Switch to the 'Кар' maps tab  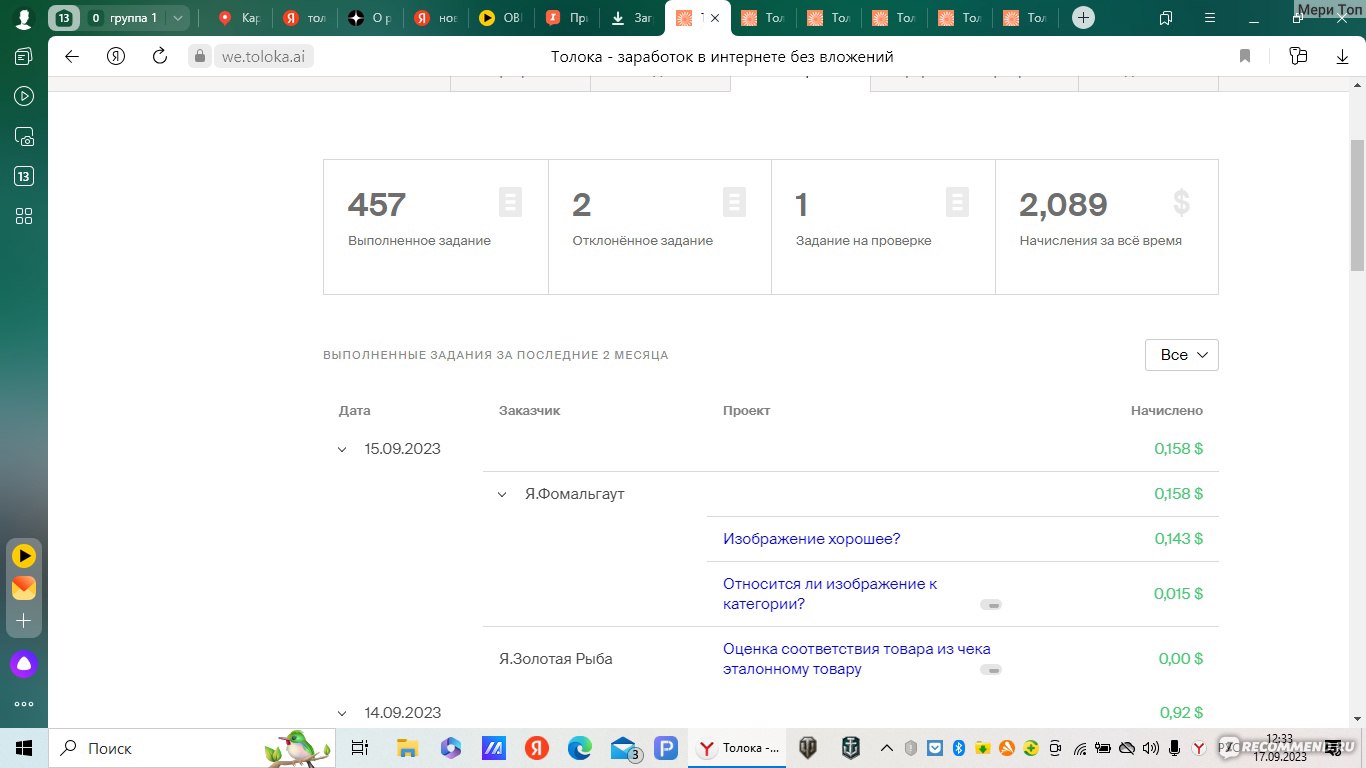240,18
